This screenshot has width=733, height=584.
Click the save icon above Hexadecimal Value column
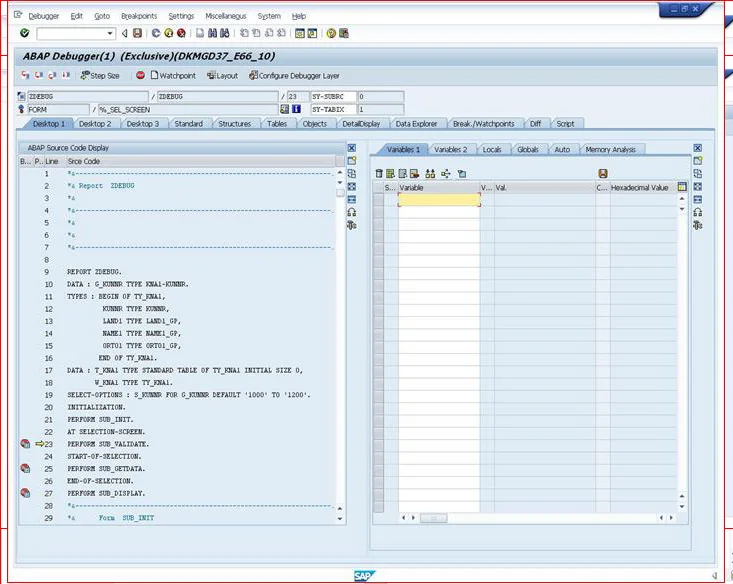point(603,173)
